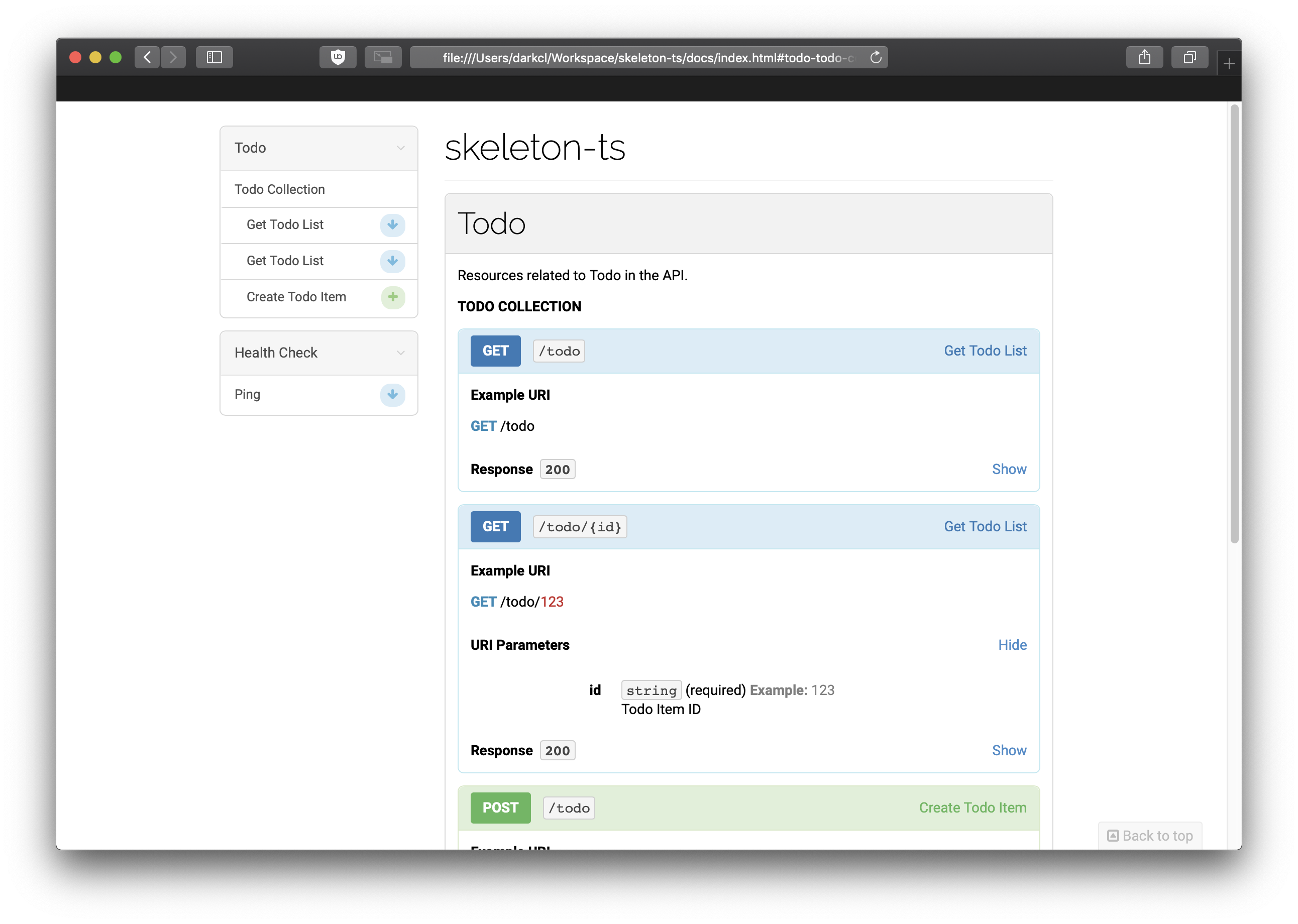Click green plus icon beside Create Todo Item

tap(393, 297)
